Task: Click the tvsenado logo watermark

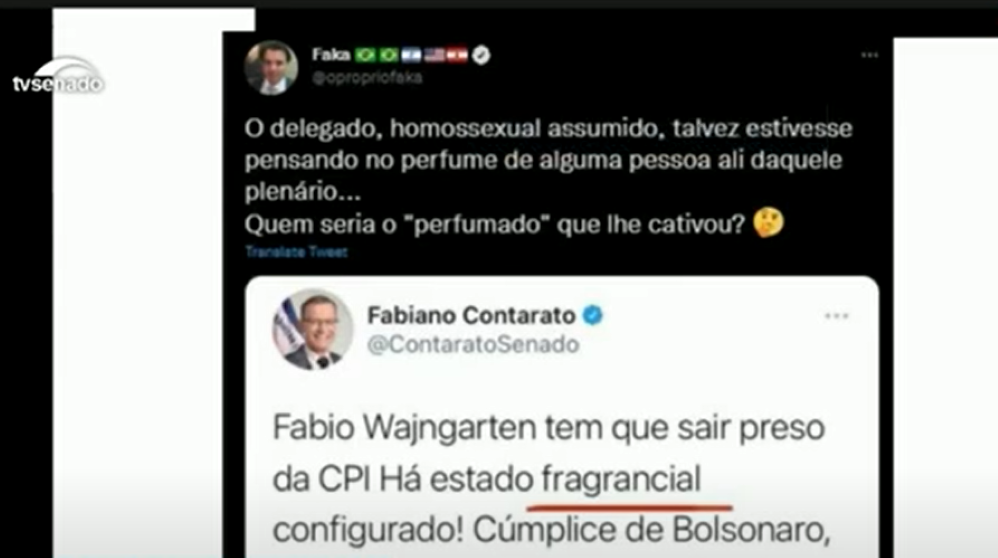Action: coord(59,77)
